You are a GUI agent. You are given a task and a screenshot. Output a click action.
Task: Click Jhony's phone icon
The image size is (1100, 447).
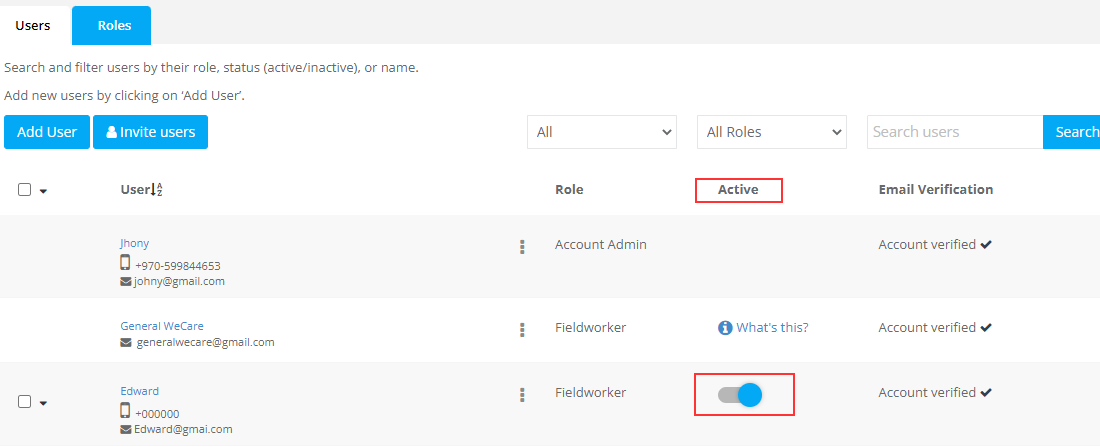point(125,263)
